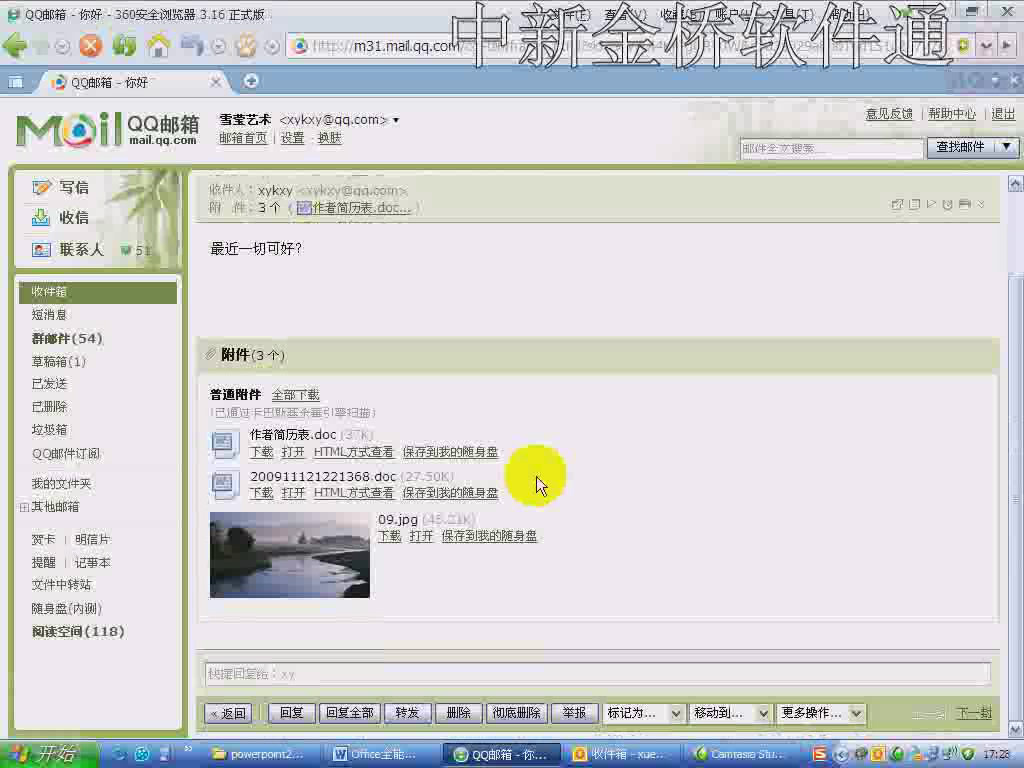Image resolution: width=1024 pixels, height=768 pixels.
Task: Click HTML方式查看 under 200911121221368.doc
Action: click(x=353, y=493)
